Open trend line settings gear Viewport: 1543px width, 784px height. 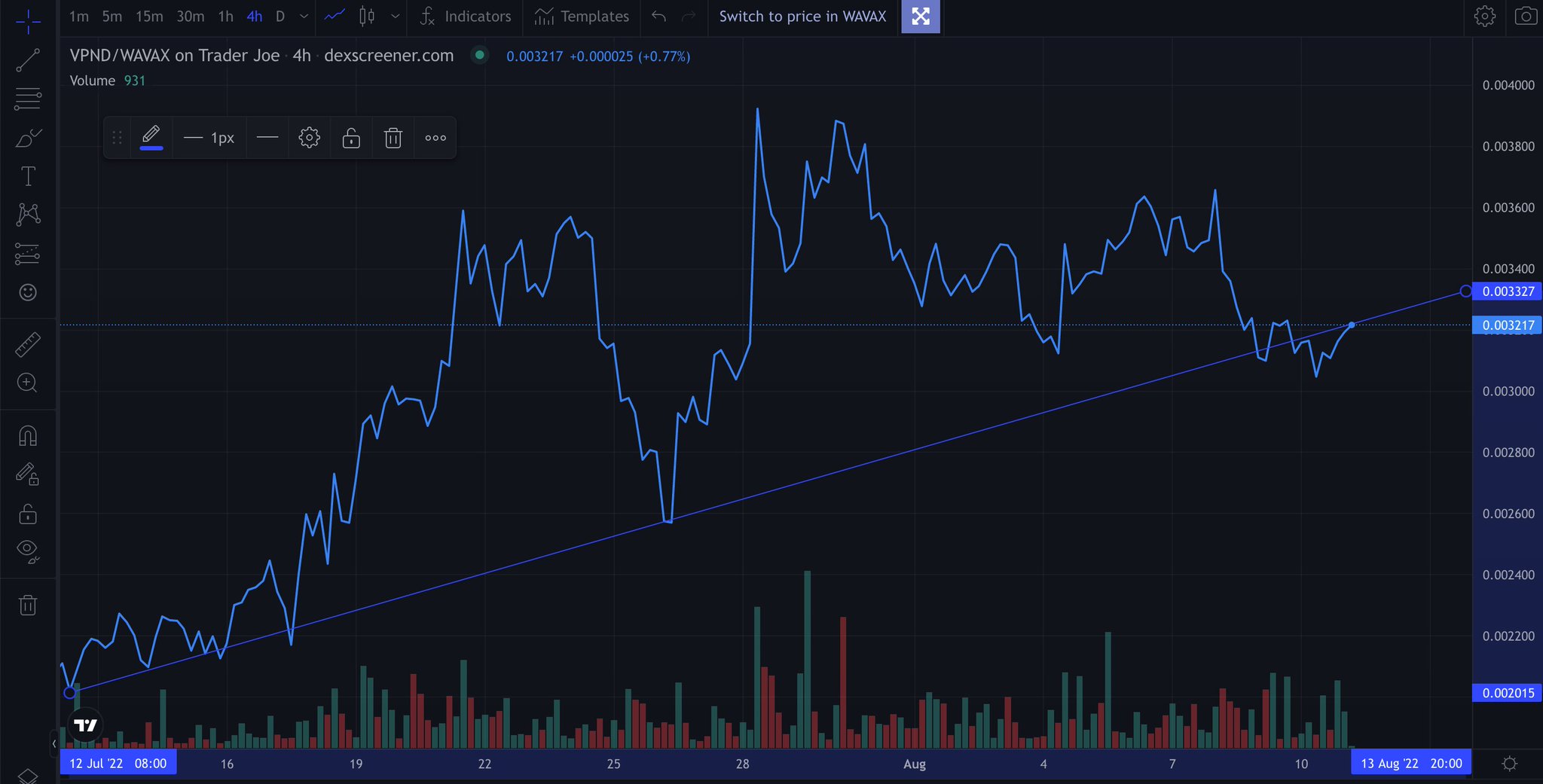(x=310, y=138)
